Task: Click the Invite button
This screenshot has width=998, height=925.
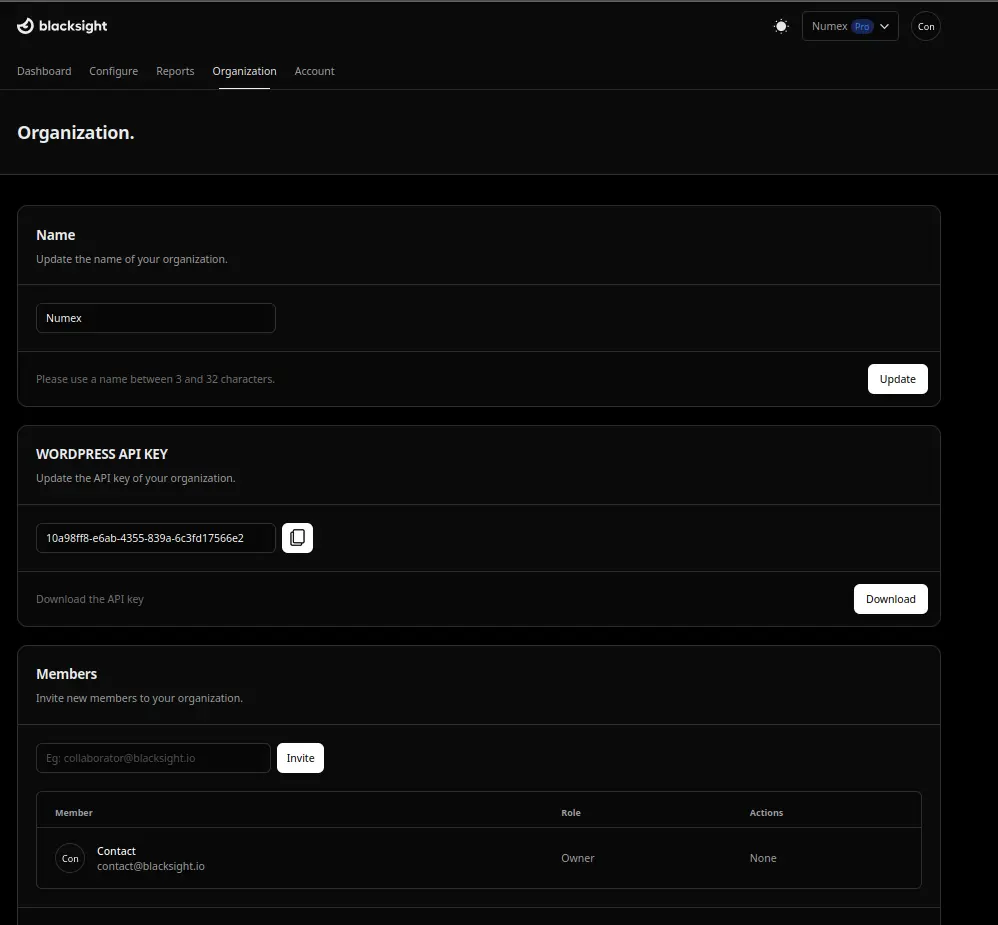Action: tap(300, 758)
